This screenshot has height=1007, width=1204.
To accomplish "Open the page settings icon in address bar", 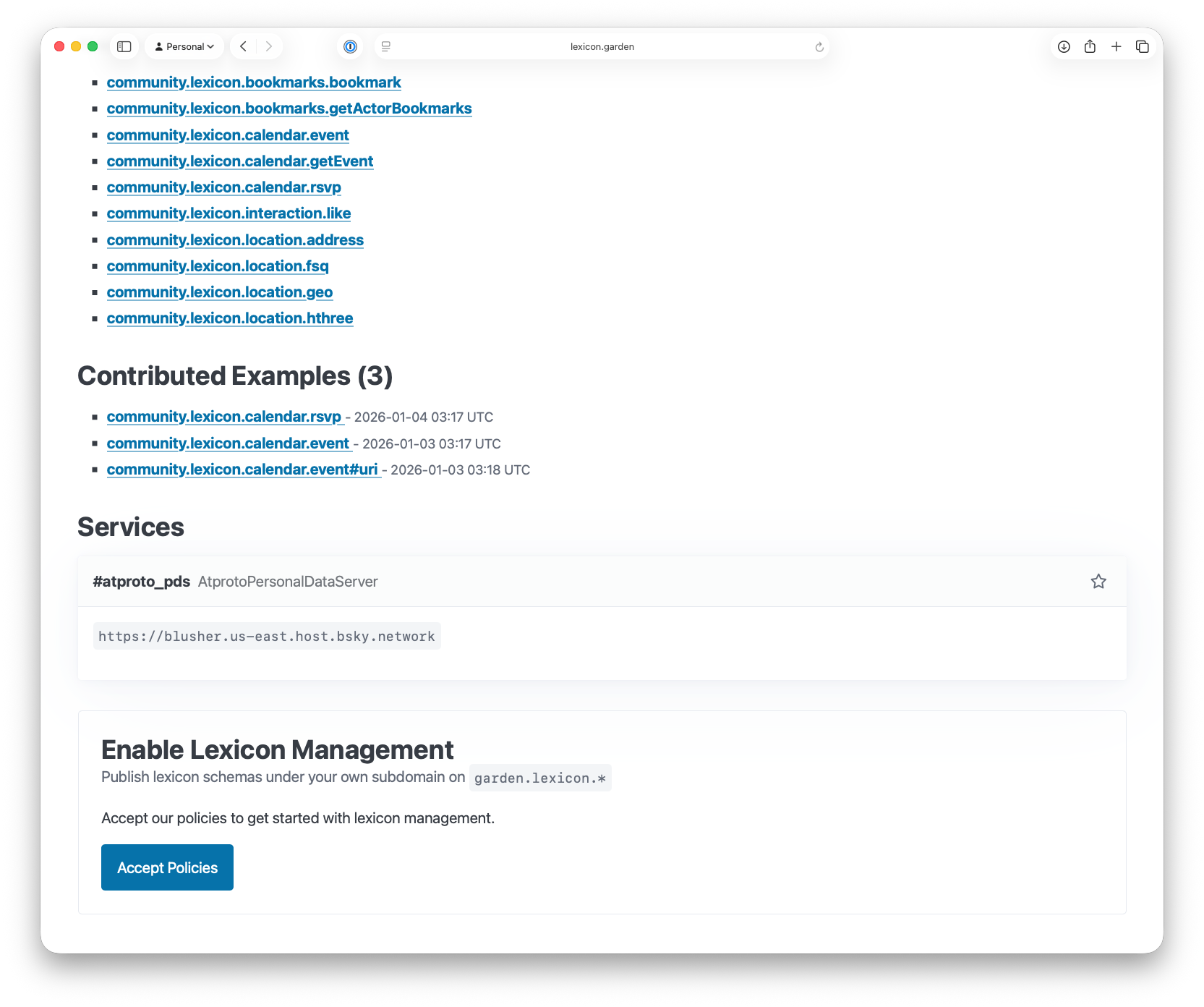I will (386, 46).
